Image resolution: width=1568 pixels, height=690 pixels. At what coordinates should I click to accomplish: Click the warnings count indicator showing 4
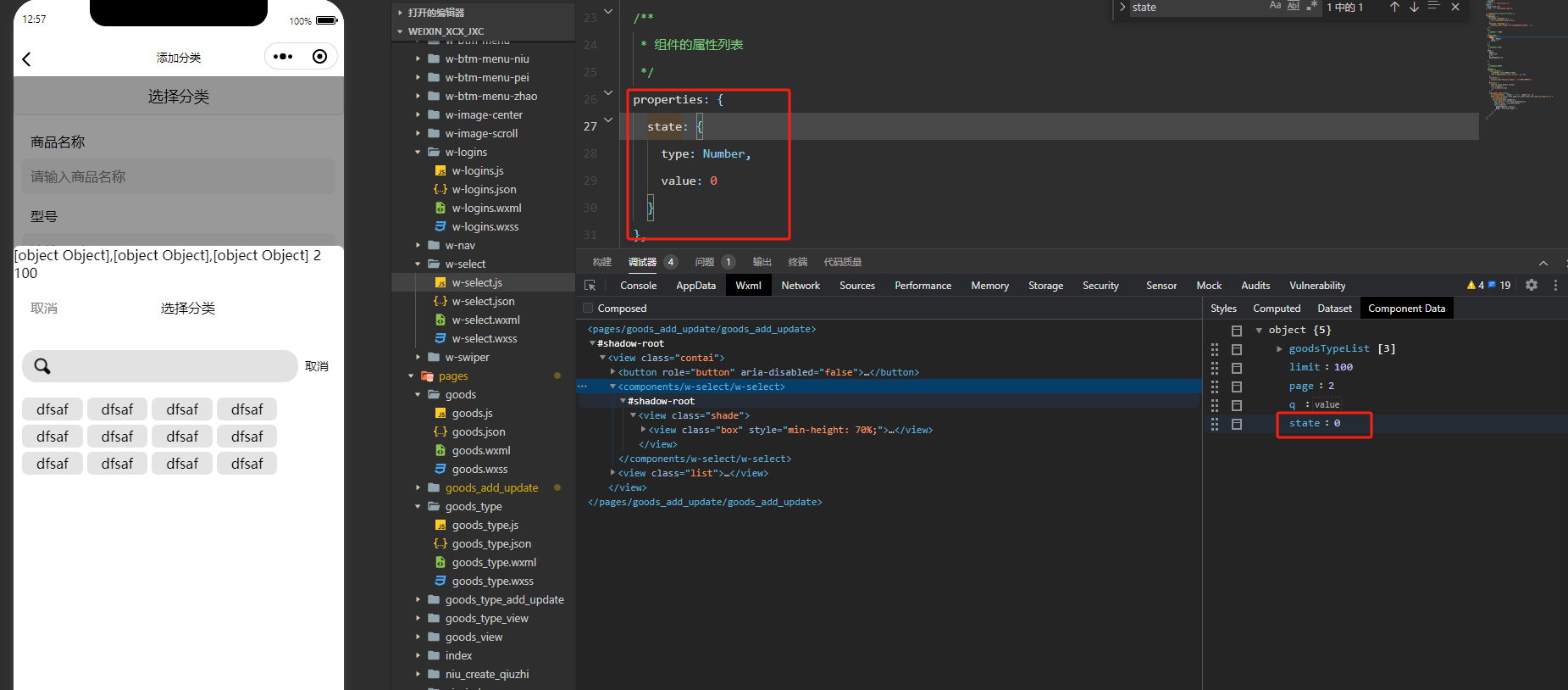pyautogui.click(x=1476, y=286)
